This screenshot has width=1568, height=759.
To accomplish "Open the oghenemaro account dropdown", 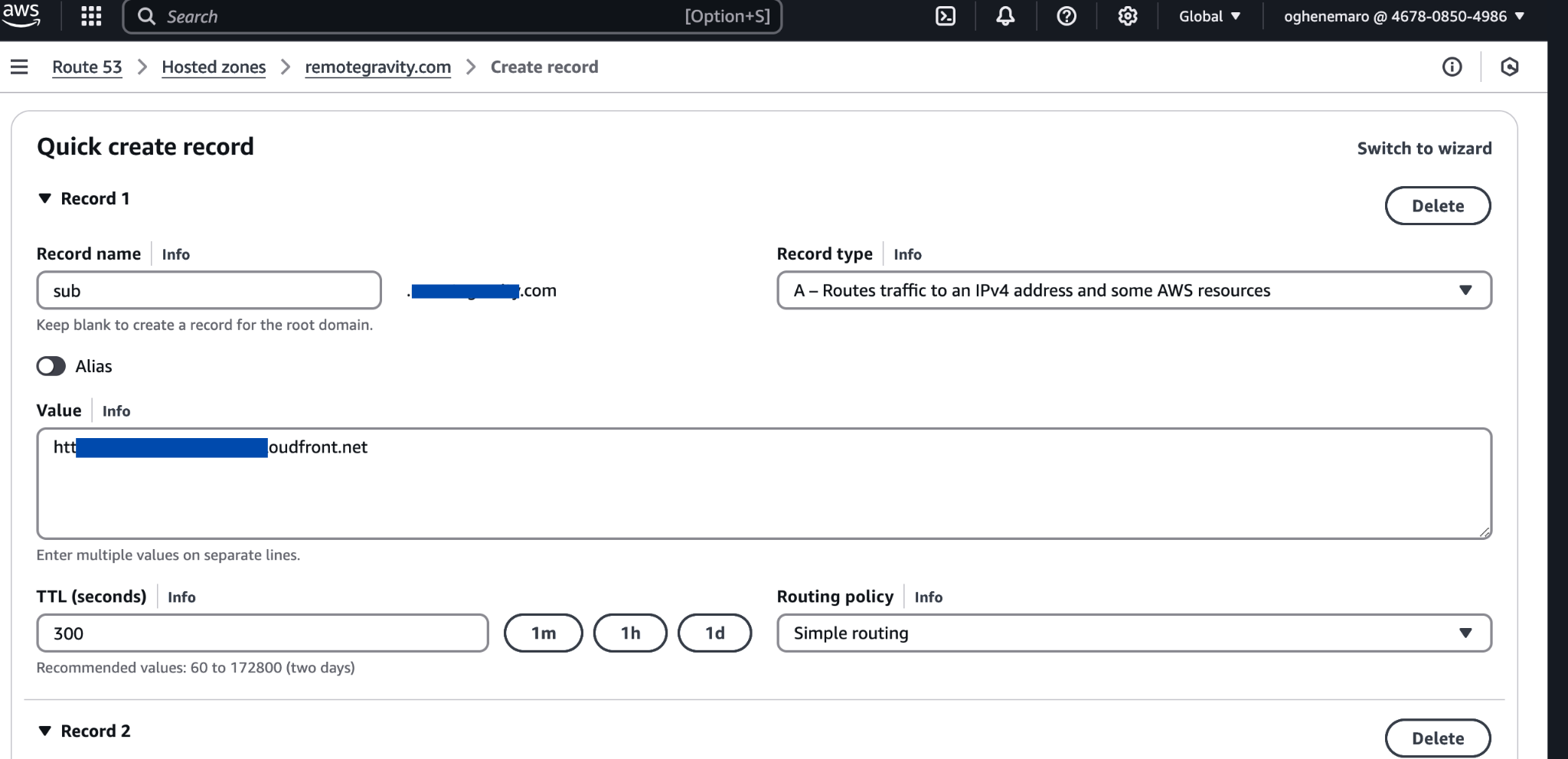I will tap(1404, 16).
